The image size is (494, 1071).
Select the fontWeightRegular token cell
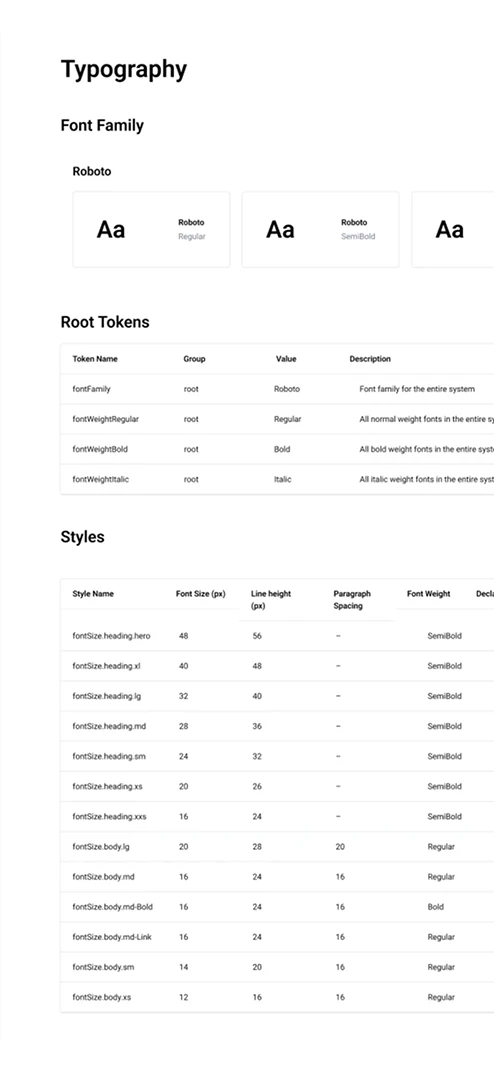click(x=105, y=419)
